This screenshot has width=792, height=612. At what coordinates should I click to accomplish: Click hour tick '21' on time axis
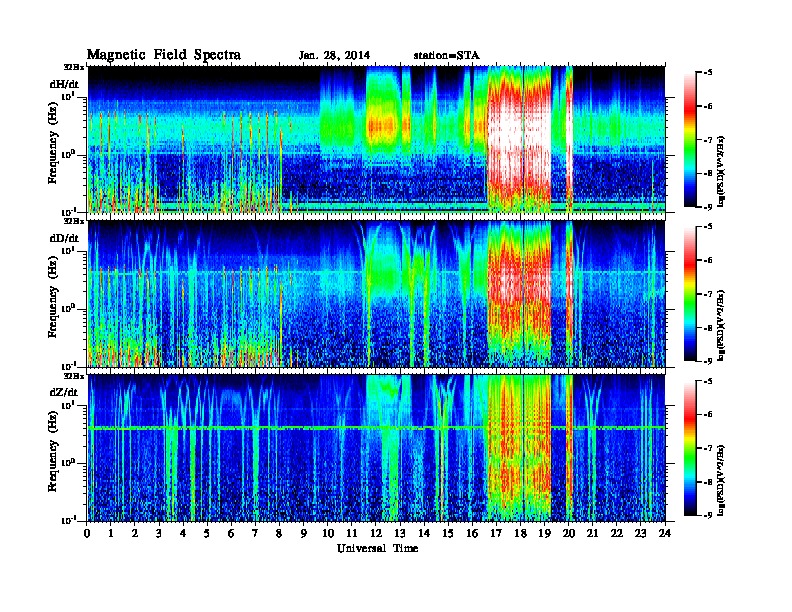click(x=592, y=534)
